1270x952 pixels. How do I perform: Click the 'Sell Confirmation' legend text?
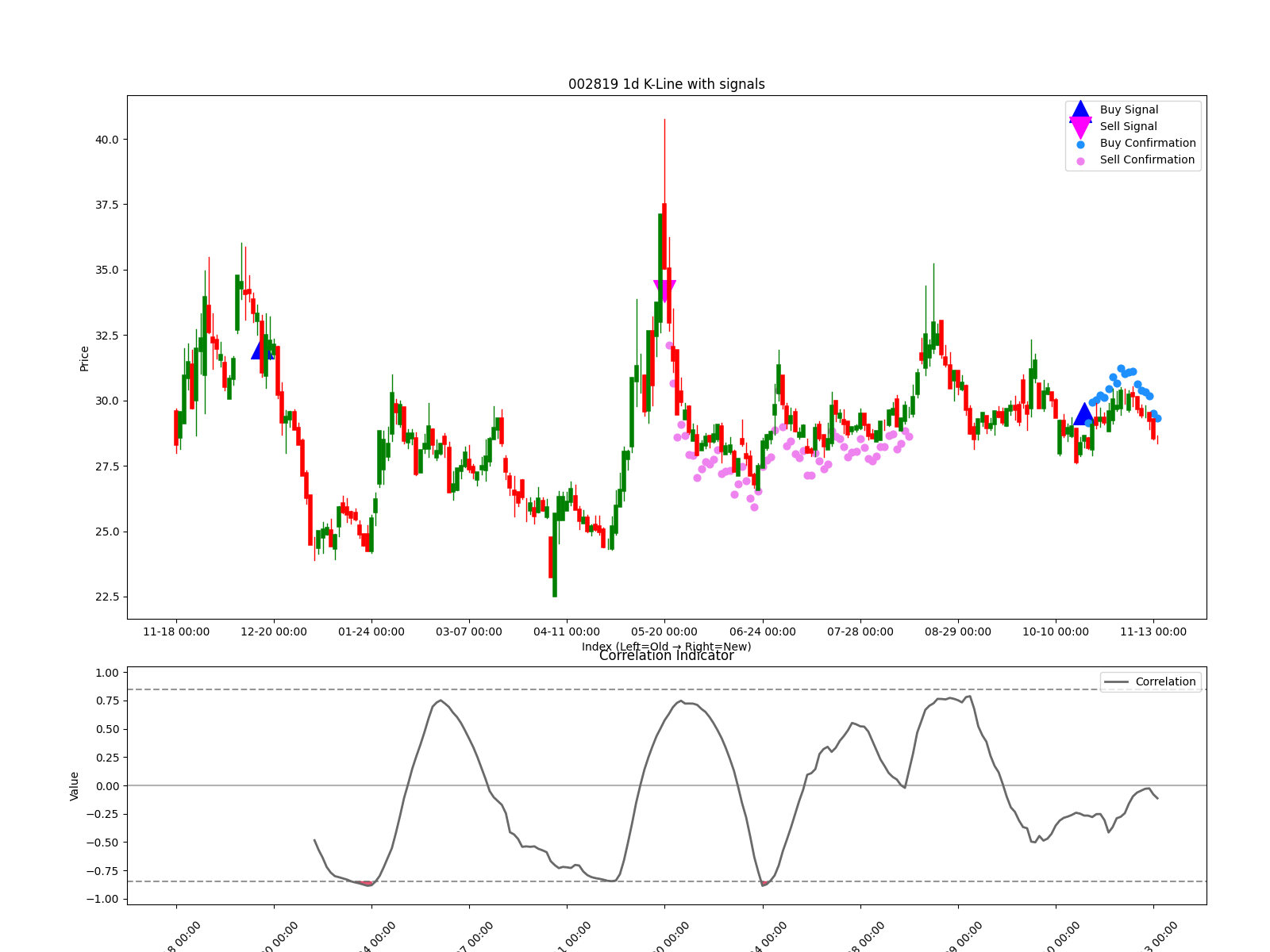[1146, 160]
